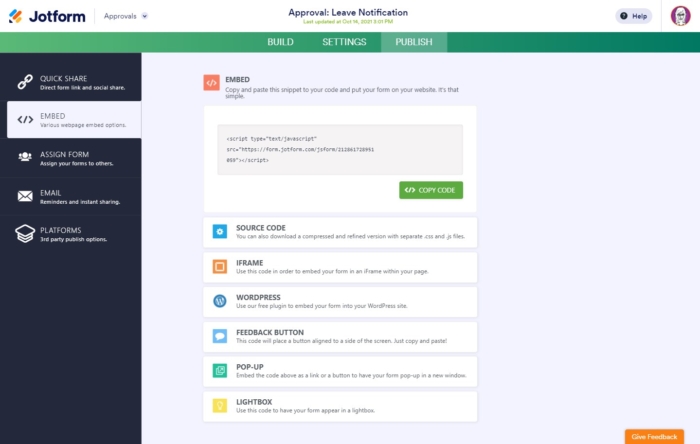Click the code icon on COPY CODE button
Screen dimensions: 700x444
click(410, 190)
